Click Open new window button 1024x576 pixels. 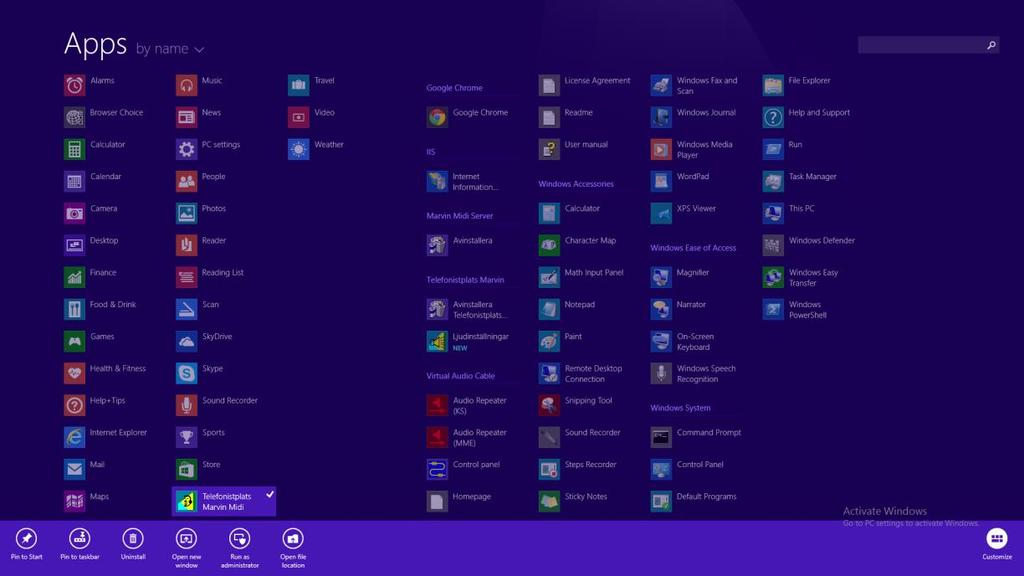[186, 548]
